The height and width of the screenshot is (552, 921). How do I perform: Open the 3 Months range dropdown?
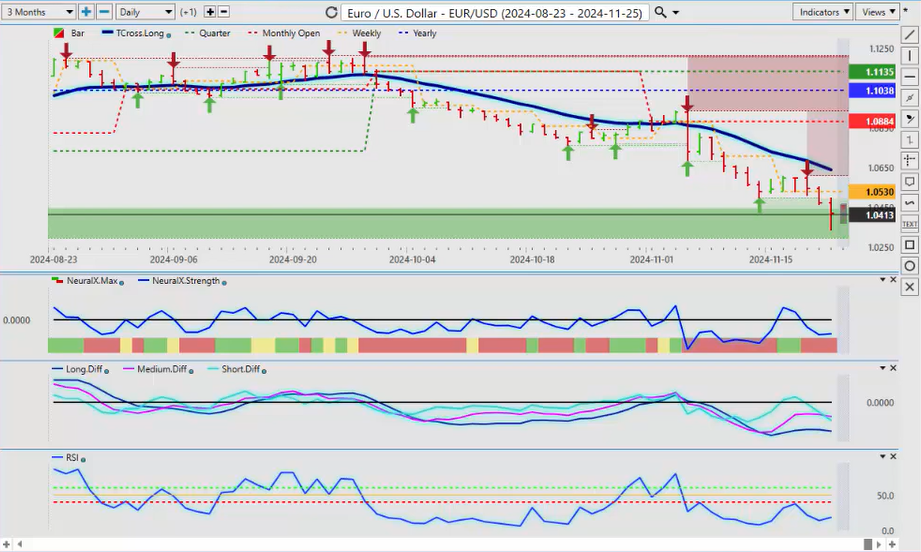click(x=39, y=12)
